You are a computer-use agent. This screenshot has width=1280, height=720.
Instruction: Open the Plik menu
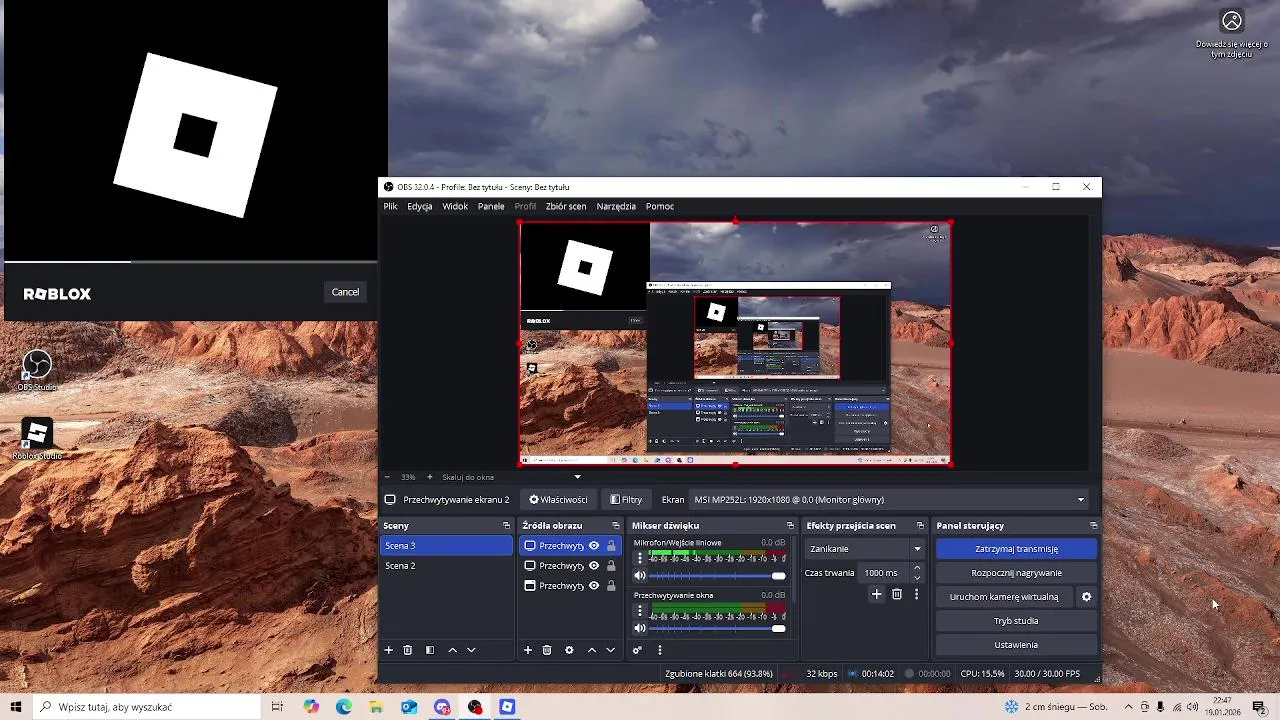pos(390,206)
